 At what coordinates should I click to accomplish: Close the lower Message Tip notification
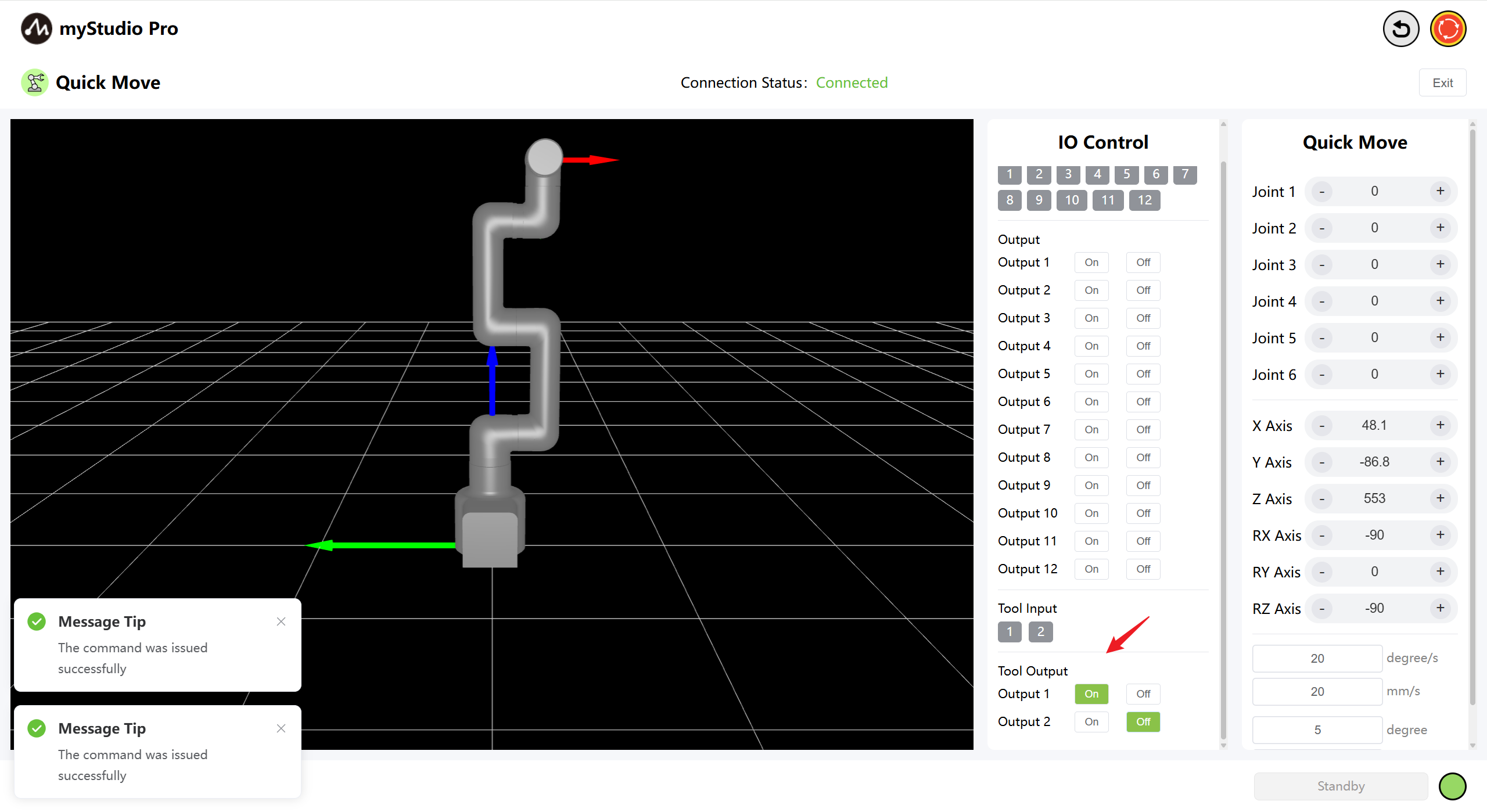point(281,728)
